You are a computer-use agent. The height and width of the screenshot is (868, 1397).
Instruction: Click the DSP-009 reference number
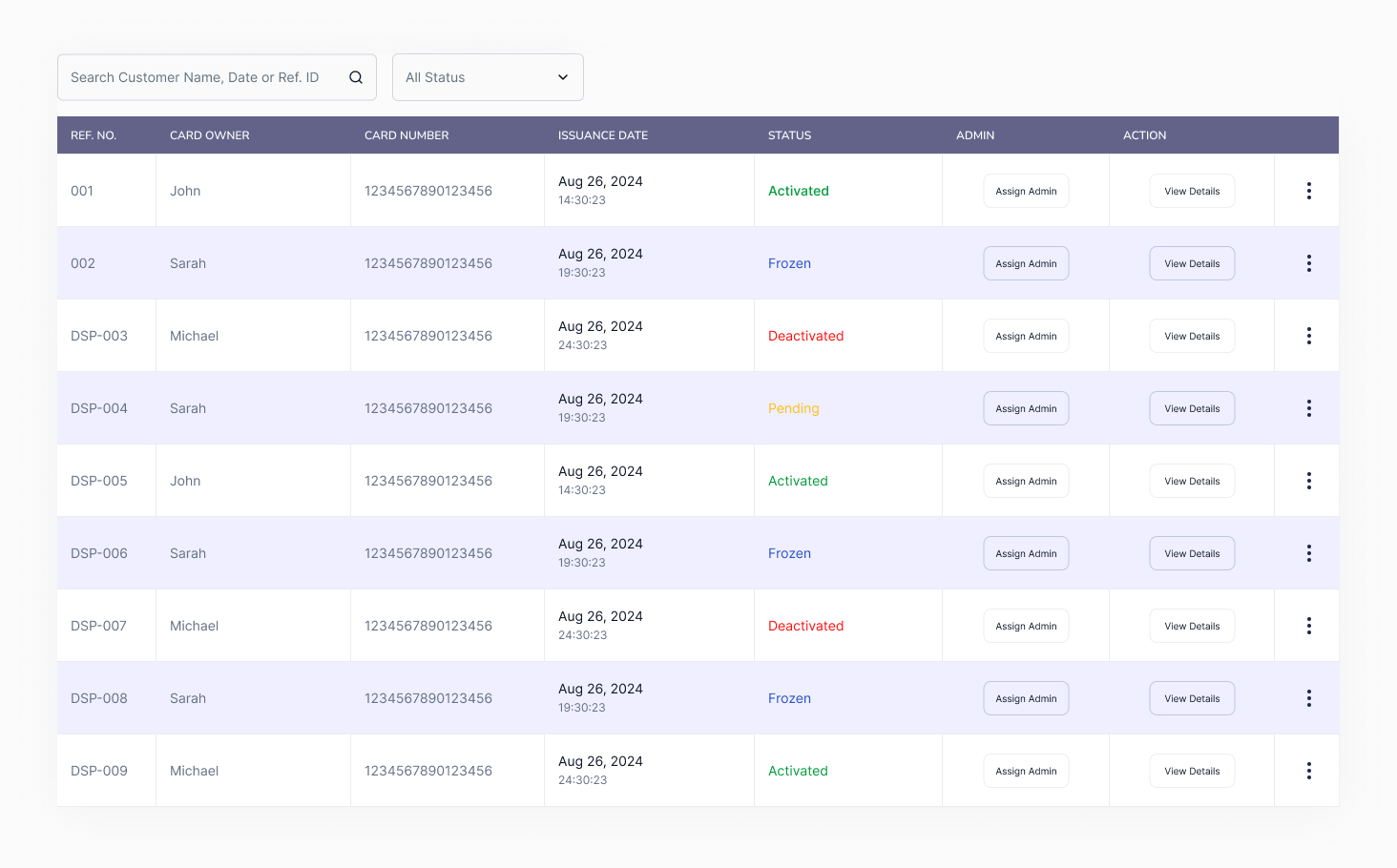pyautogui.click(x=99, y=771)
